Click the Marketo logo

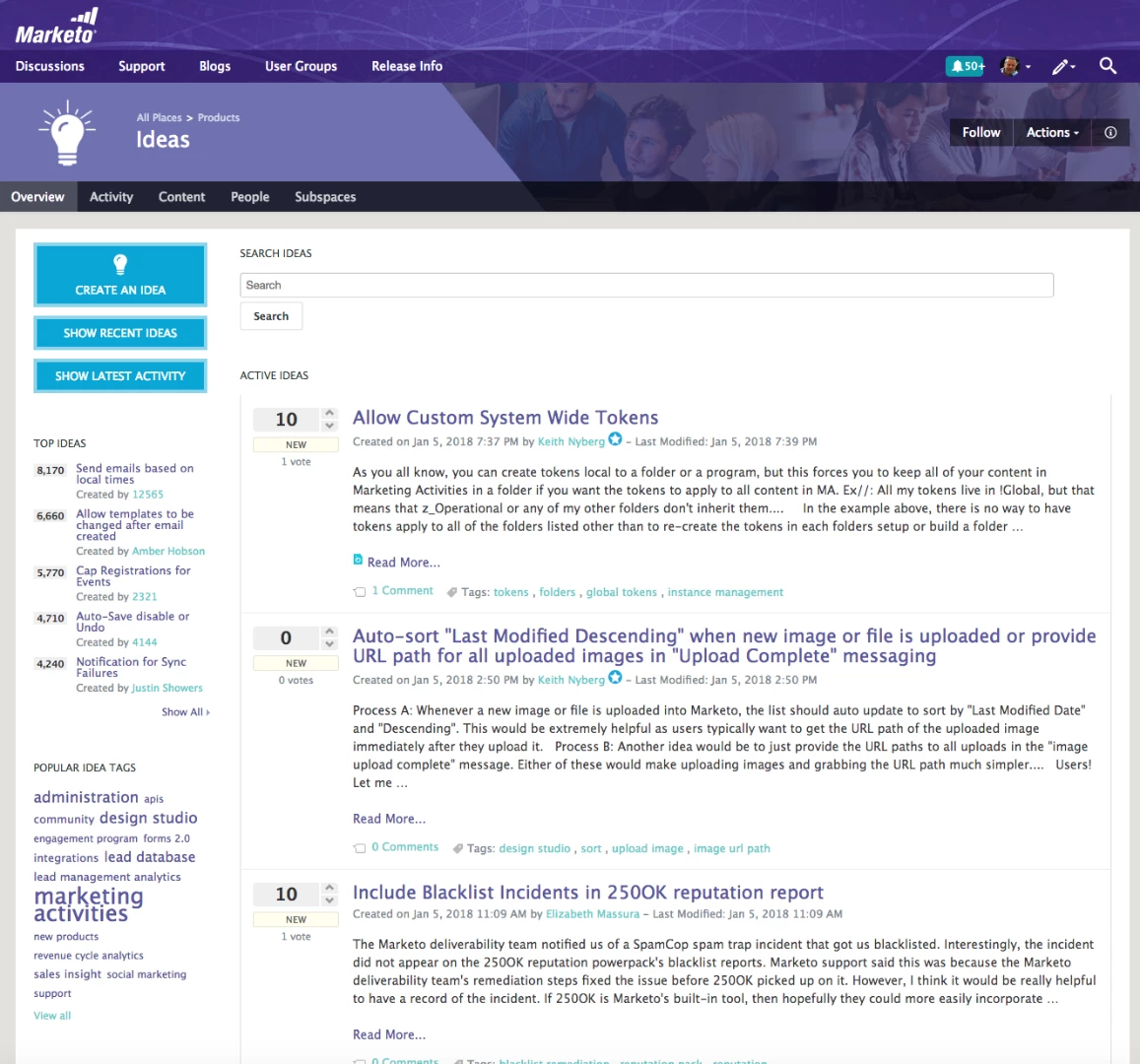56,27
